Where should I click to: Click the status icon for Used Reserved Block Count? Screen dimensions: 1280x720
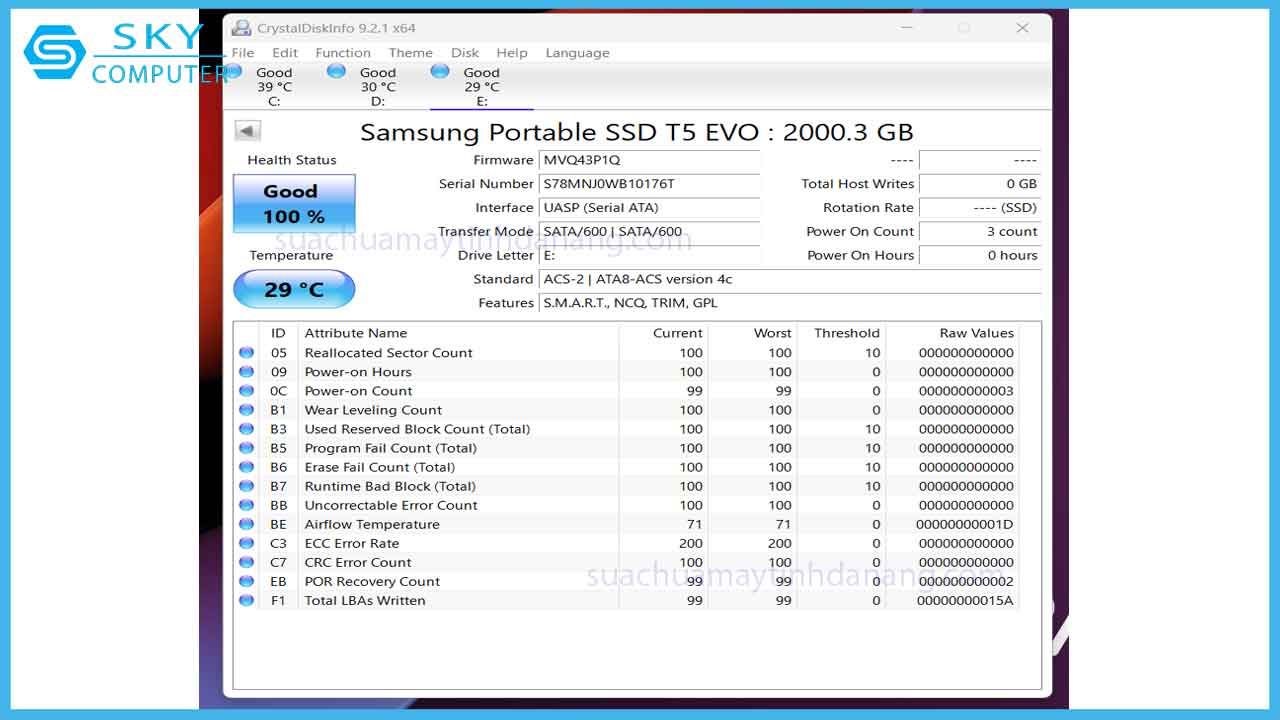coord(246,428)
